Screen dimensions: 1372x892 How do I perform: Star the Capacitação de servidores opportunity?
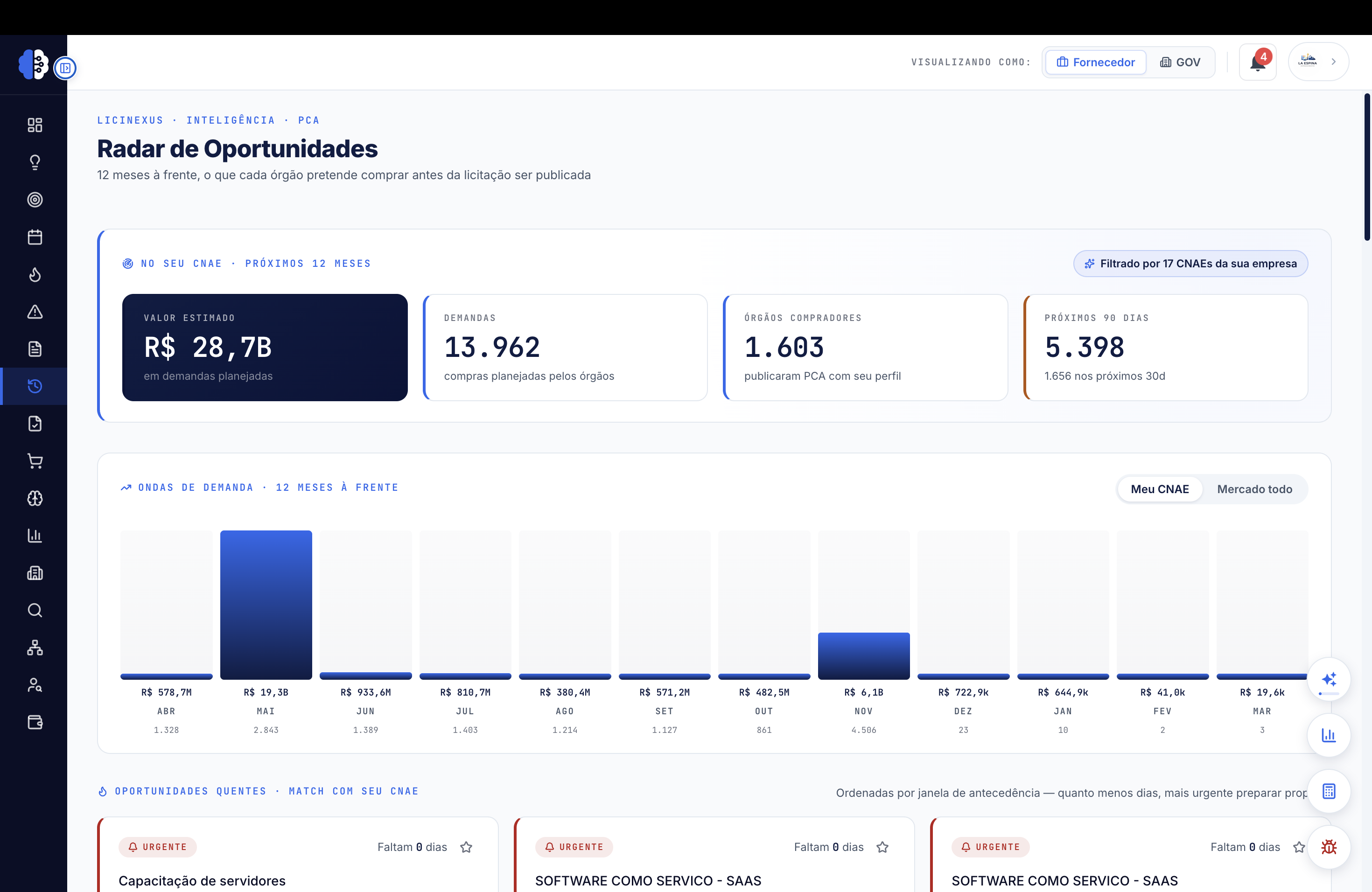click(466, 847)
